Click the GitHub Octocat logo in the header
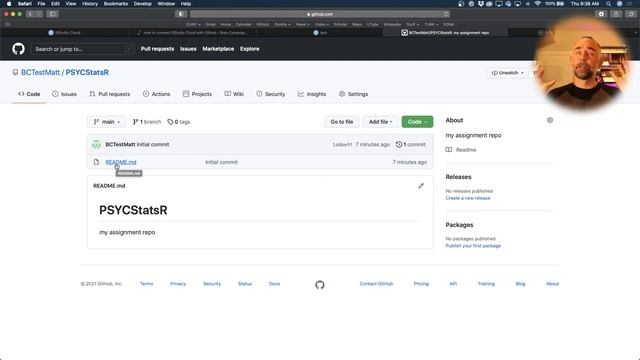The width and height of the screenshot is (640, 360). 18,49
